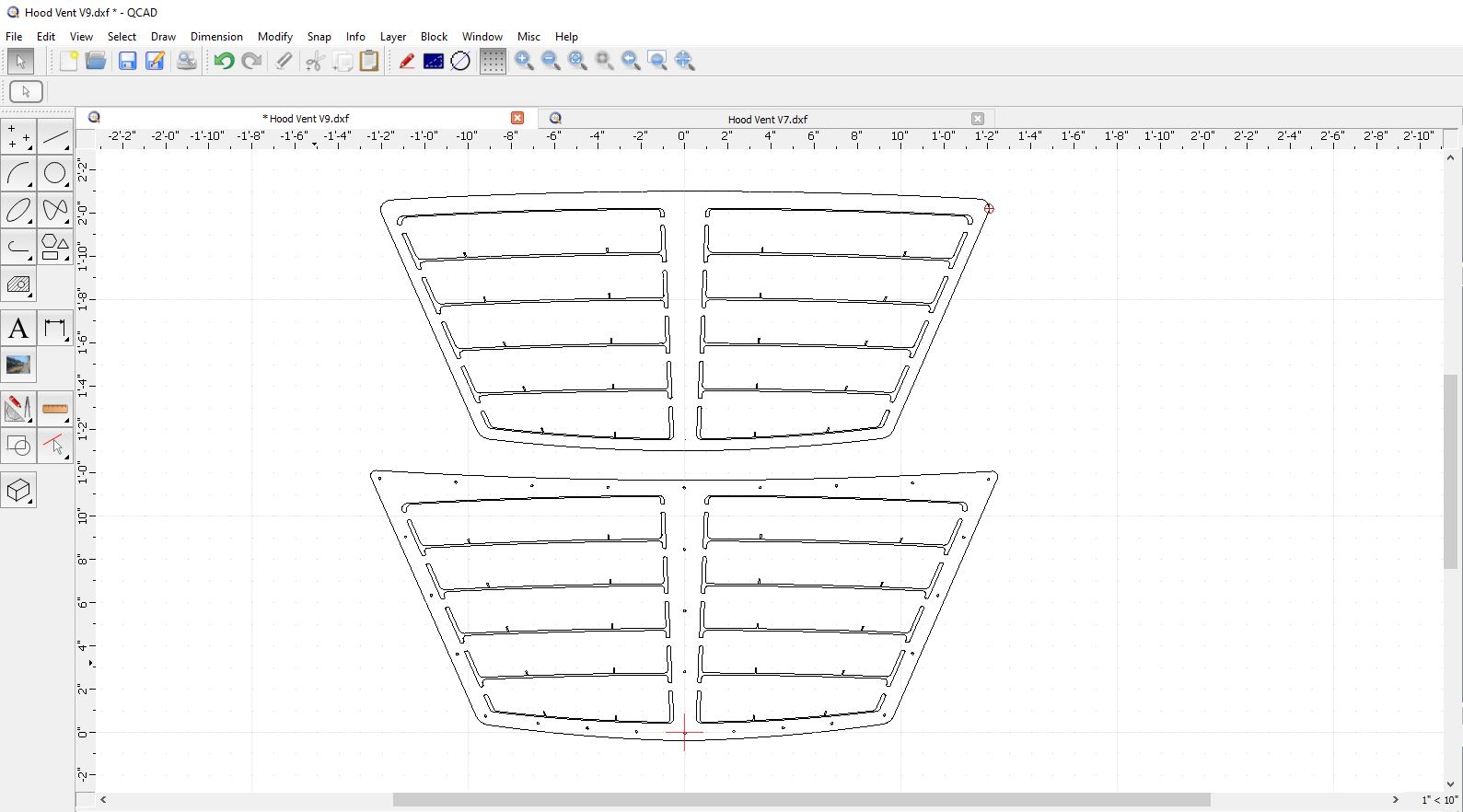
Task: Select the Line drawing tool
Action: (55, 137)
